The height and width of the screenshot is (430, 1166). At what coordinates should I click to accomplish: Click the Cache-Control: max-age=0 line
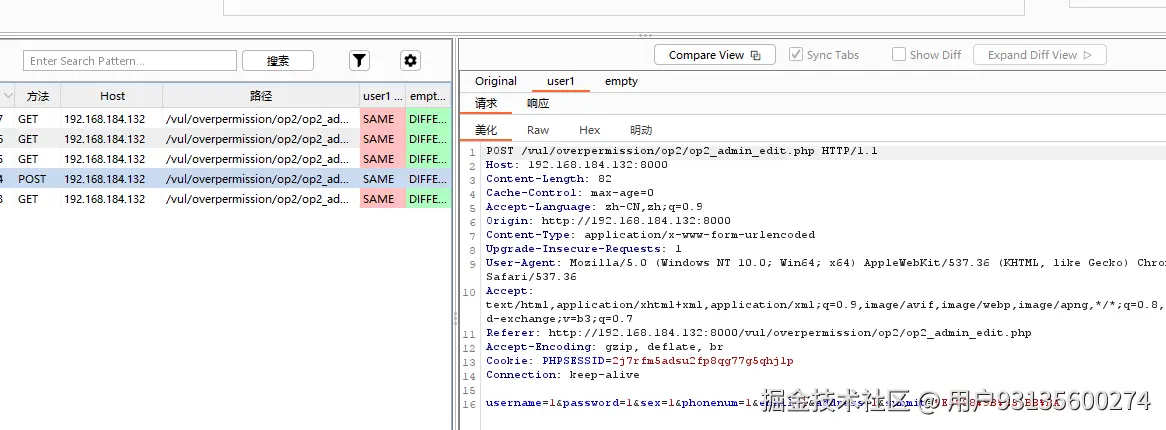[x=570, y=193]
